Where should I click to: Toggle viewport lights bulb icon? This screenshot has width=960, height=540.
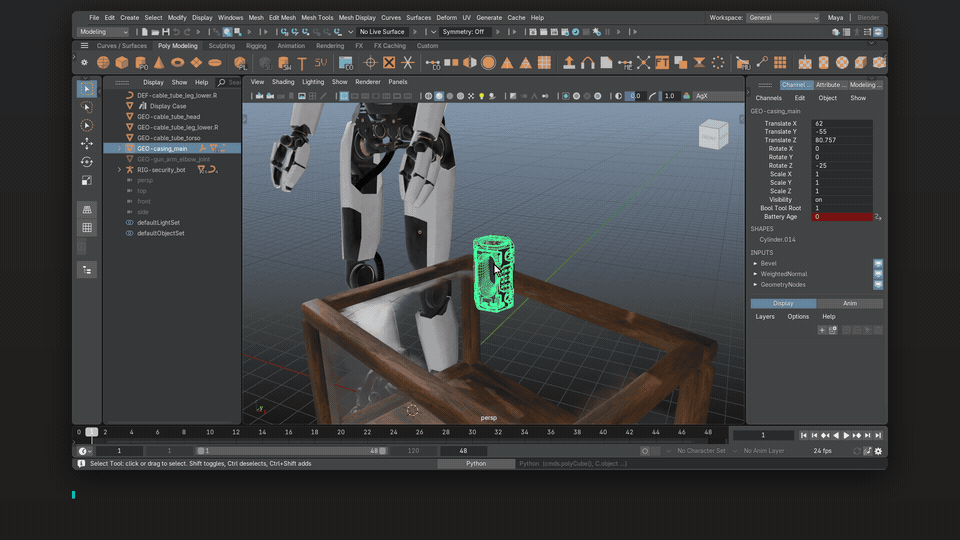tap(481, 96)
